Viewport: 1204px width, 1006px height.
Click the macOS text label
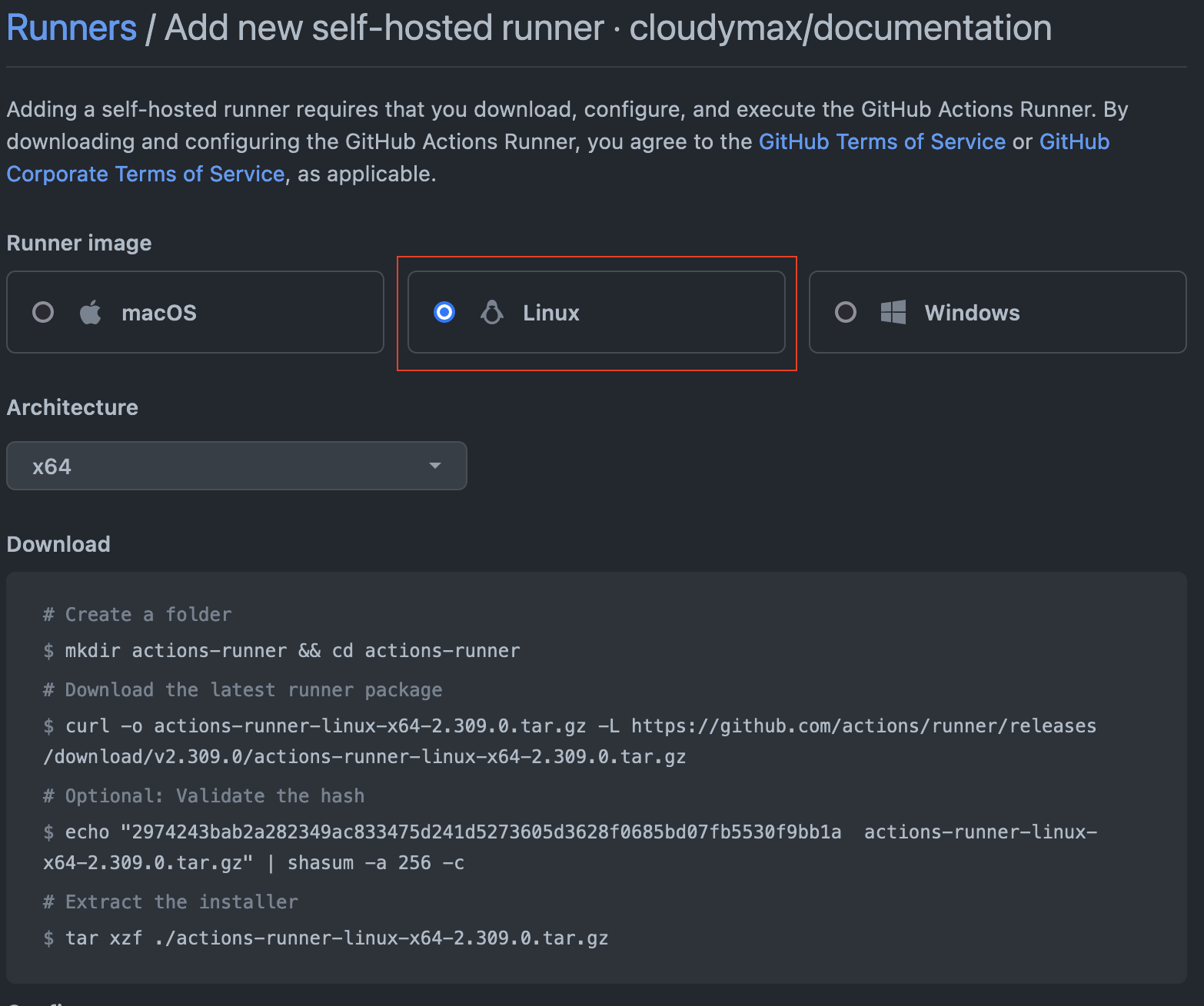[x=159, y=313]
